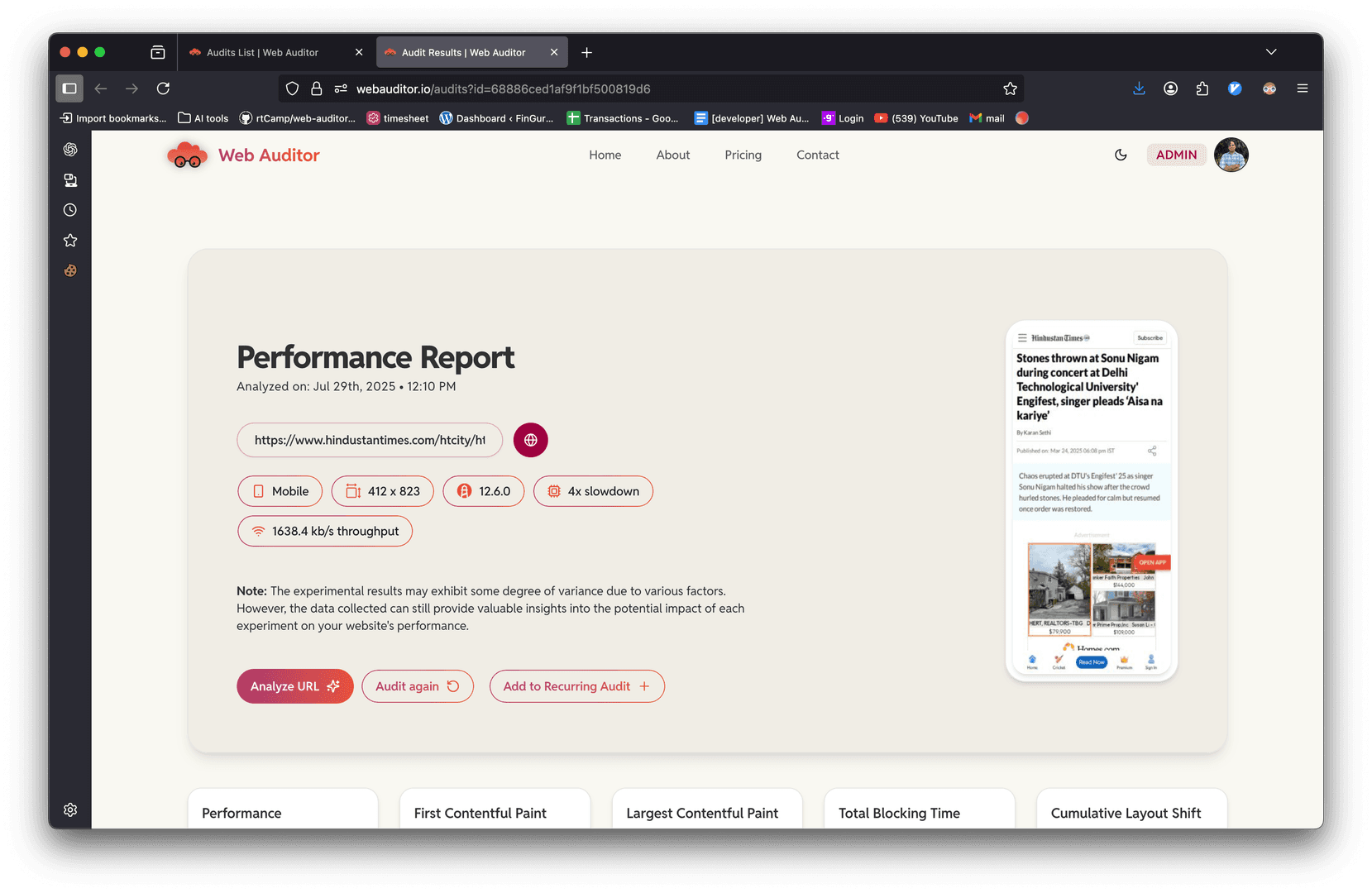Open settings via the gear icon at sidebar bottom
The height and width of the screenshot is (893, 1372).
[69, 809]
